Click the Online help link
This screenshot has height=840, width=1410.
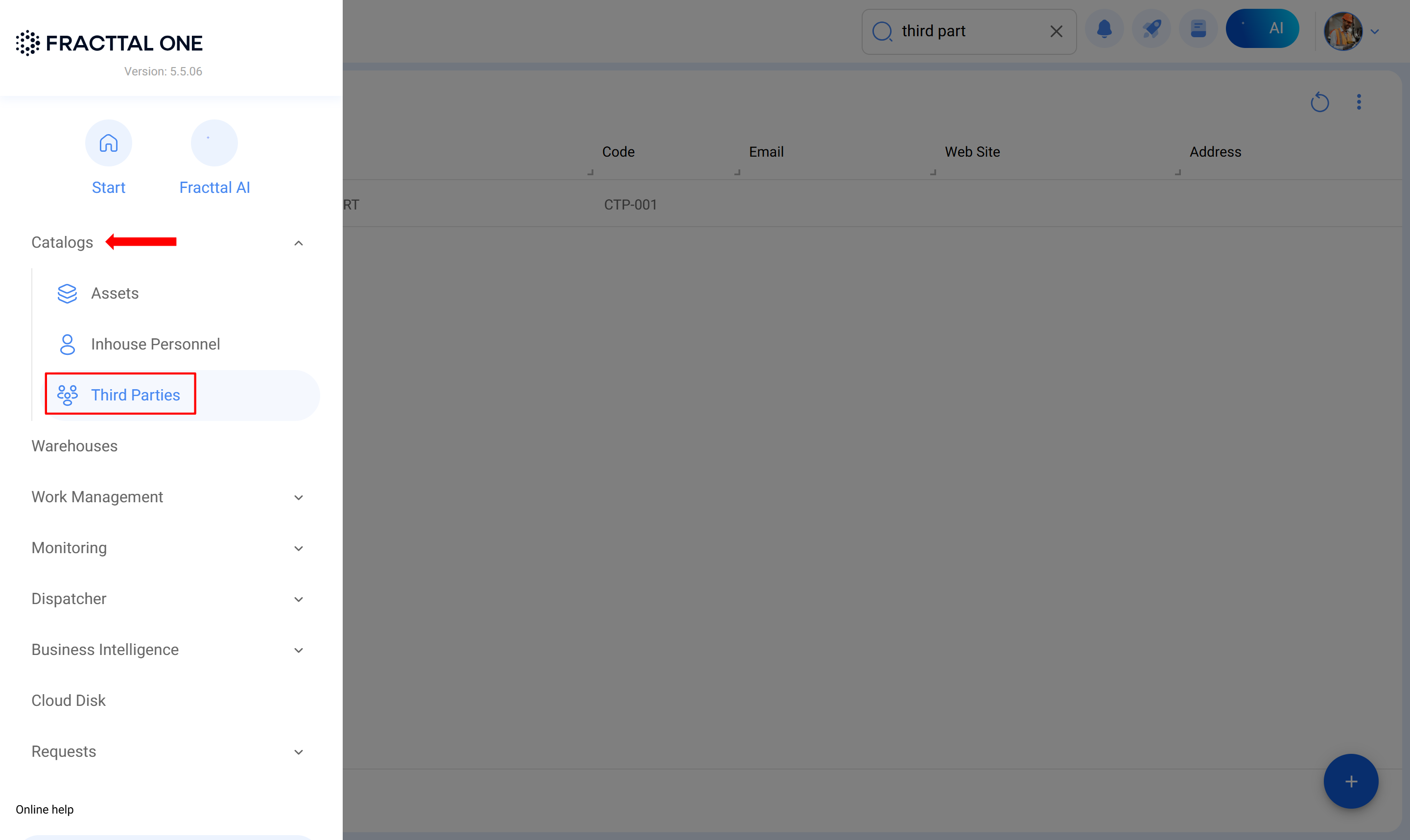pos(44,810)
